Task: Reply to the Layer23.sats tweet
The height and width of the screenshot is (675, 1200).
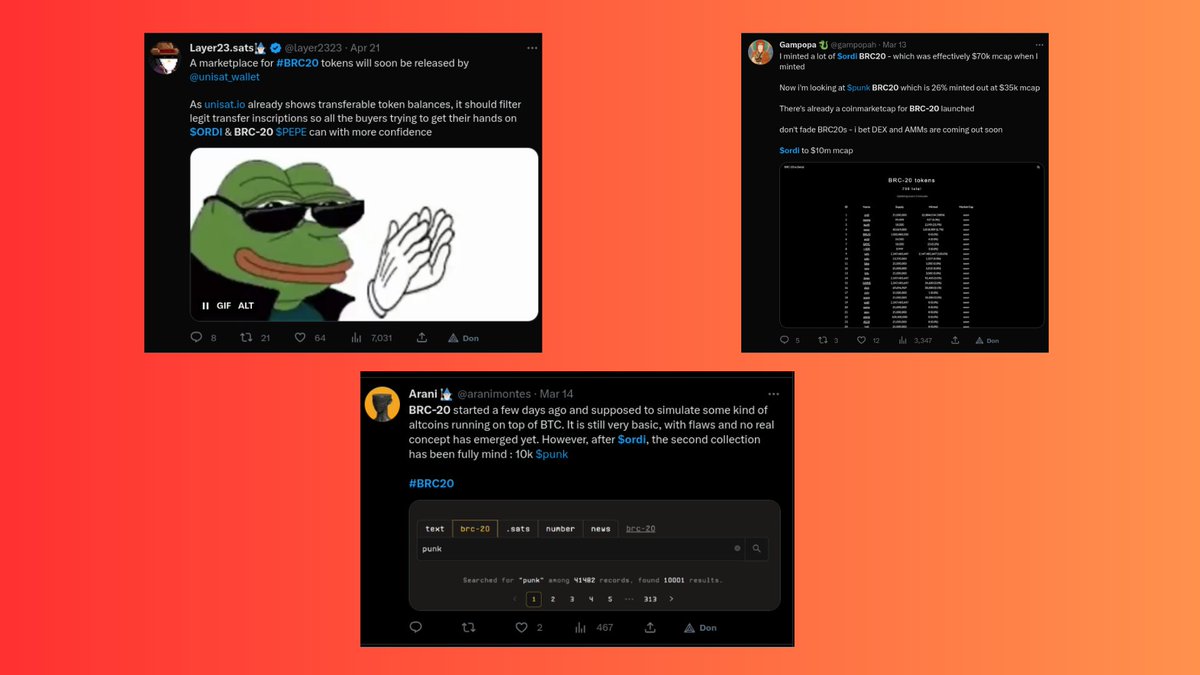Action: point(195,338)
